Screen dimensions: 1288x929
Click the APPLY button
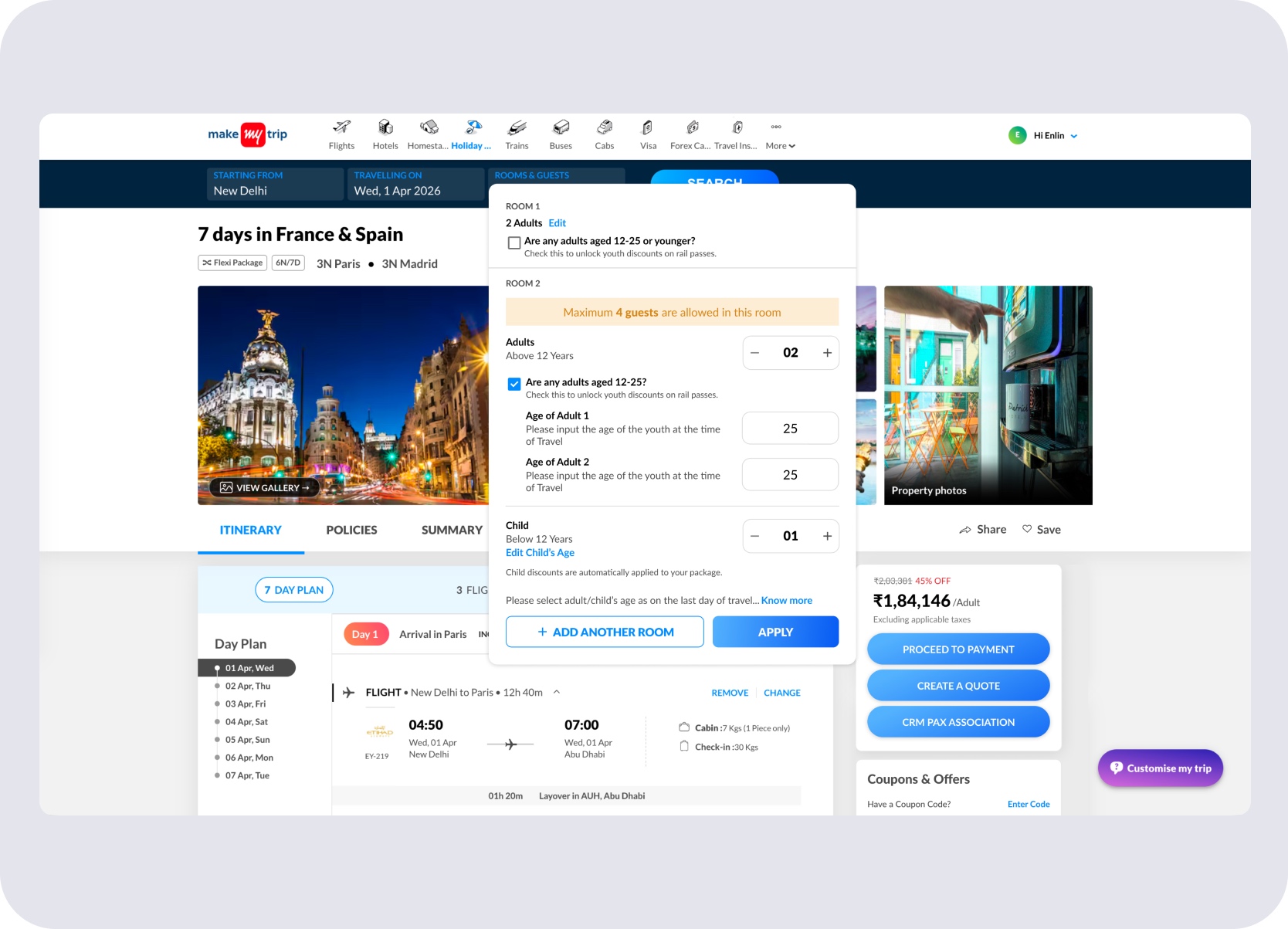[x=775, y=632]
